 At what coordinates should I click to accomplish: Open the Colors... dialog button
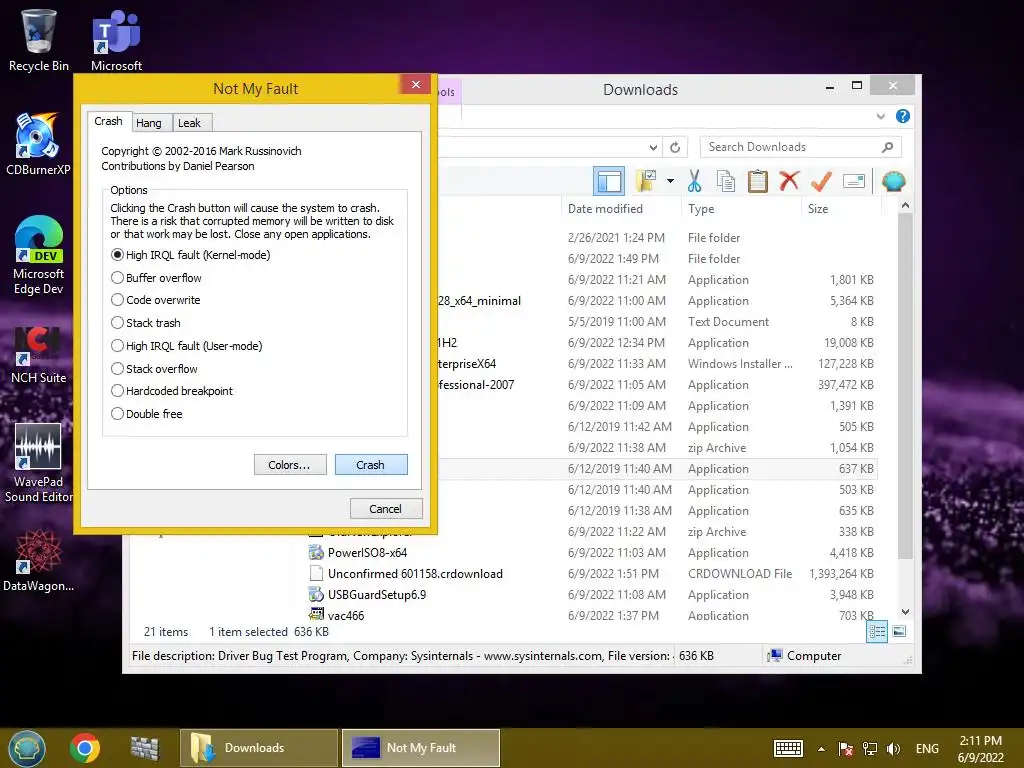[x=290, y=464]
